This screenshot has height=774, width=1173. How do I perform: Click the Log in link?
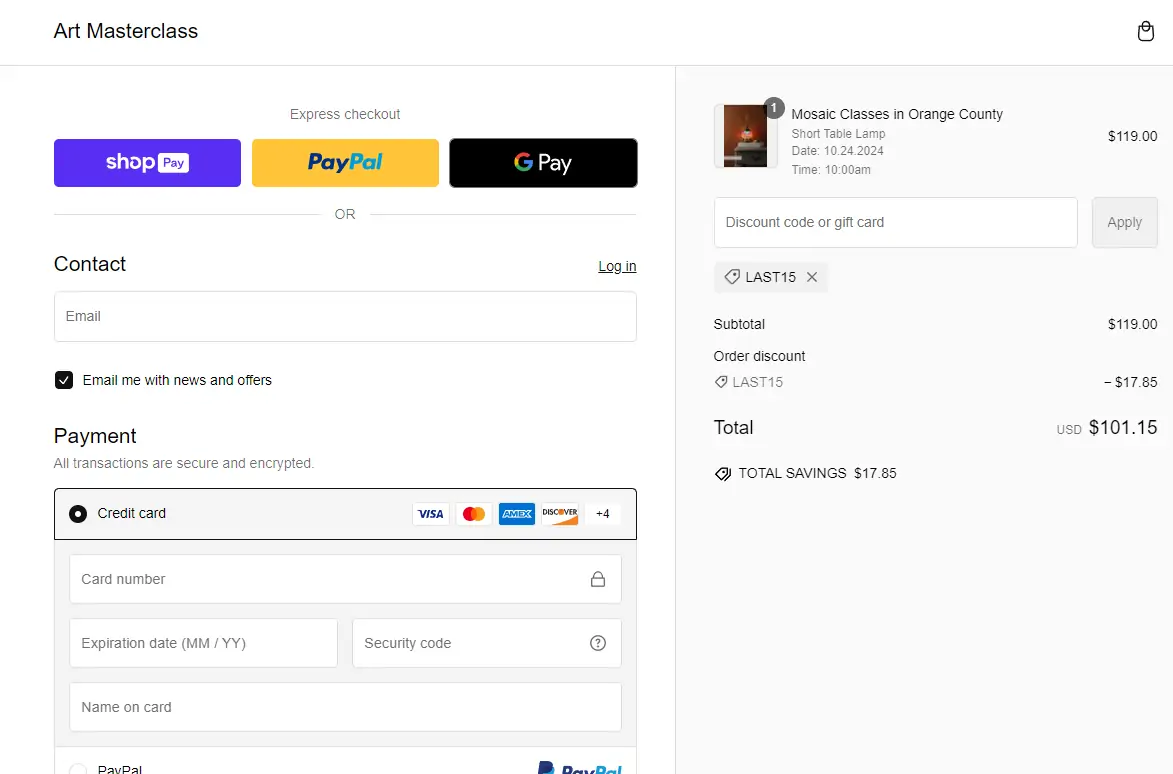617,266
